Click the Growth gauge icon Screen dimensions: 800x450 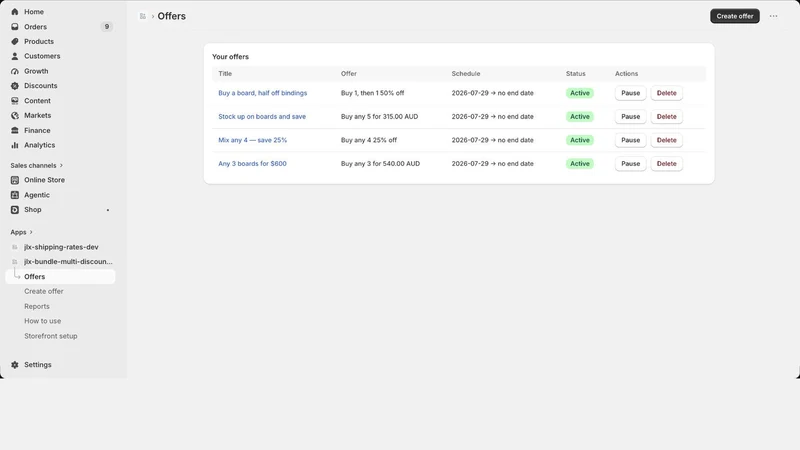[15, 71]
